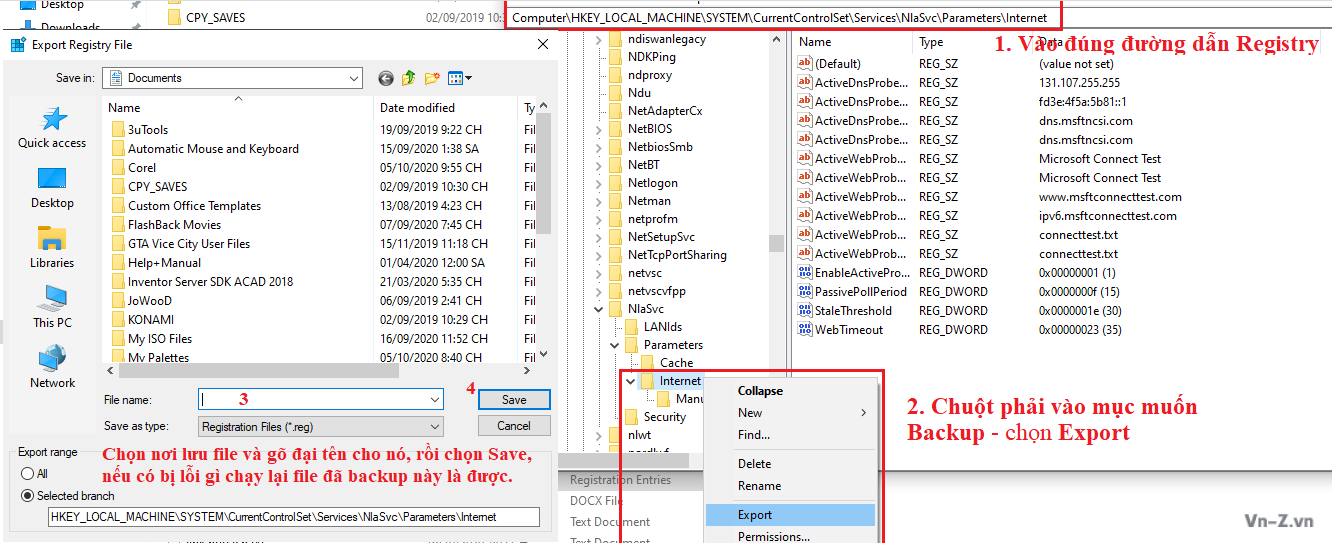Close the Export Registry File dialog
1332x543 pixels.
coord(543,45)
